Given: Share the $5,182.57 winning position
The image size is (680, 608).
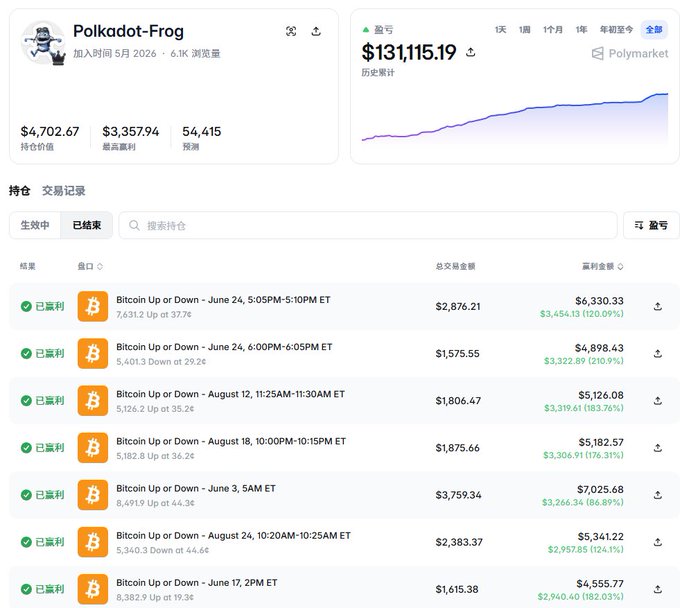Looking at the screenshot, I should point(657,448).
